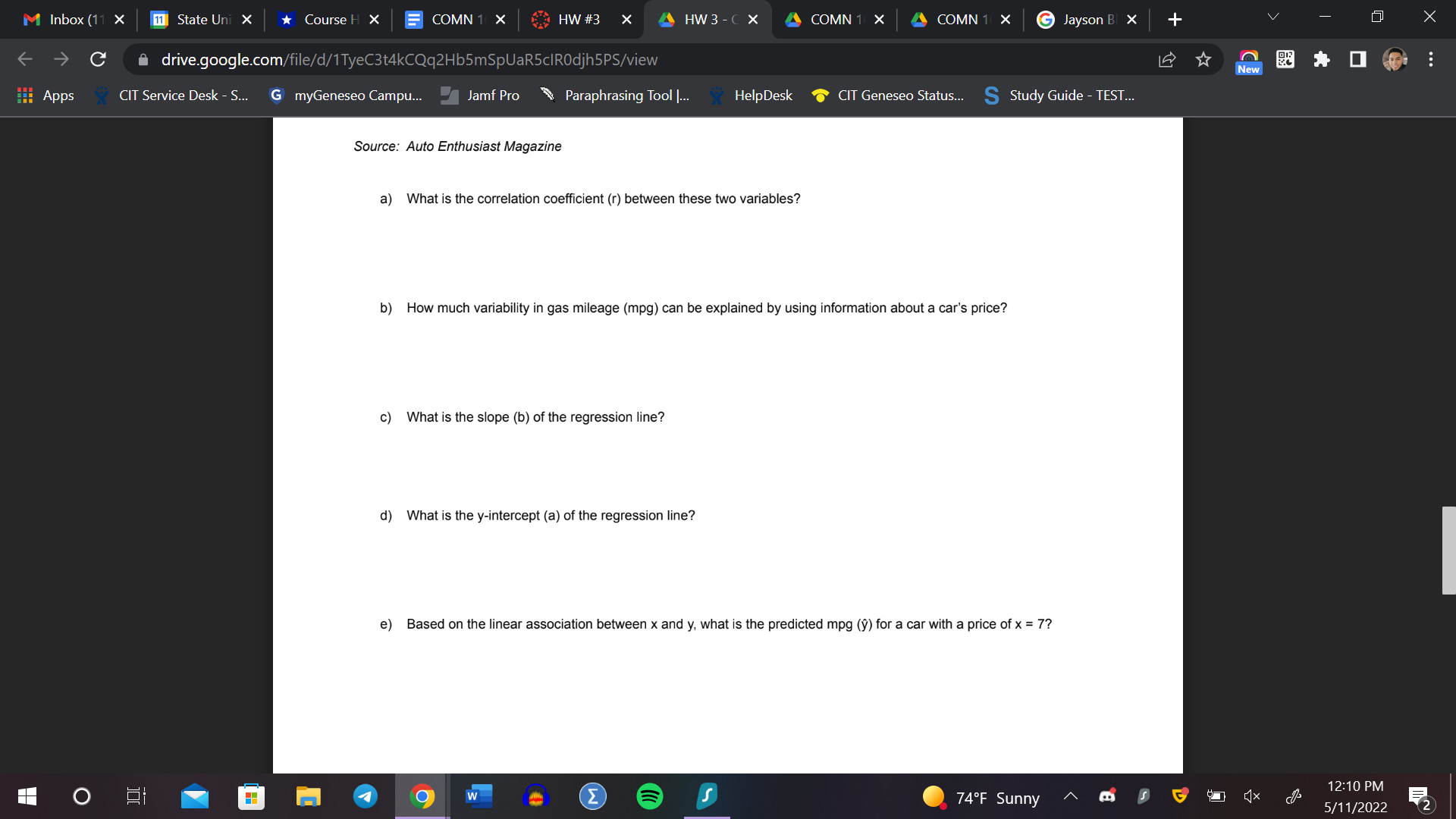Launch Spotify from the taskbar

click(x=649, y=796)
